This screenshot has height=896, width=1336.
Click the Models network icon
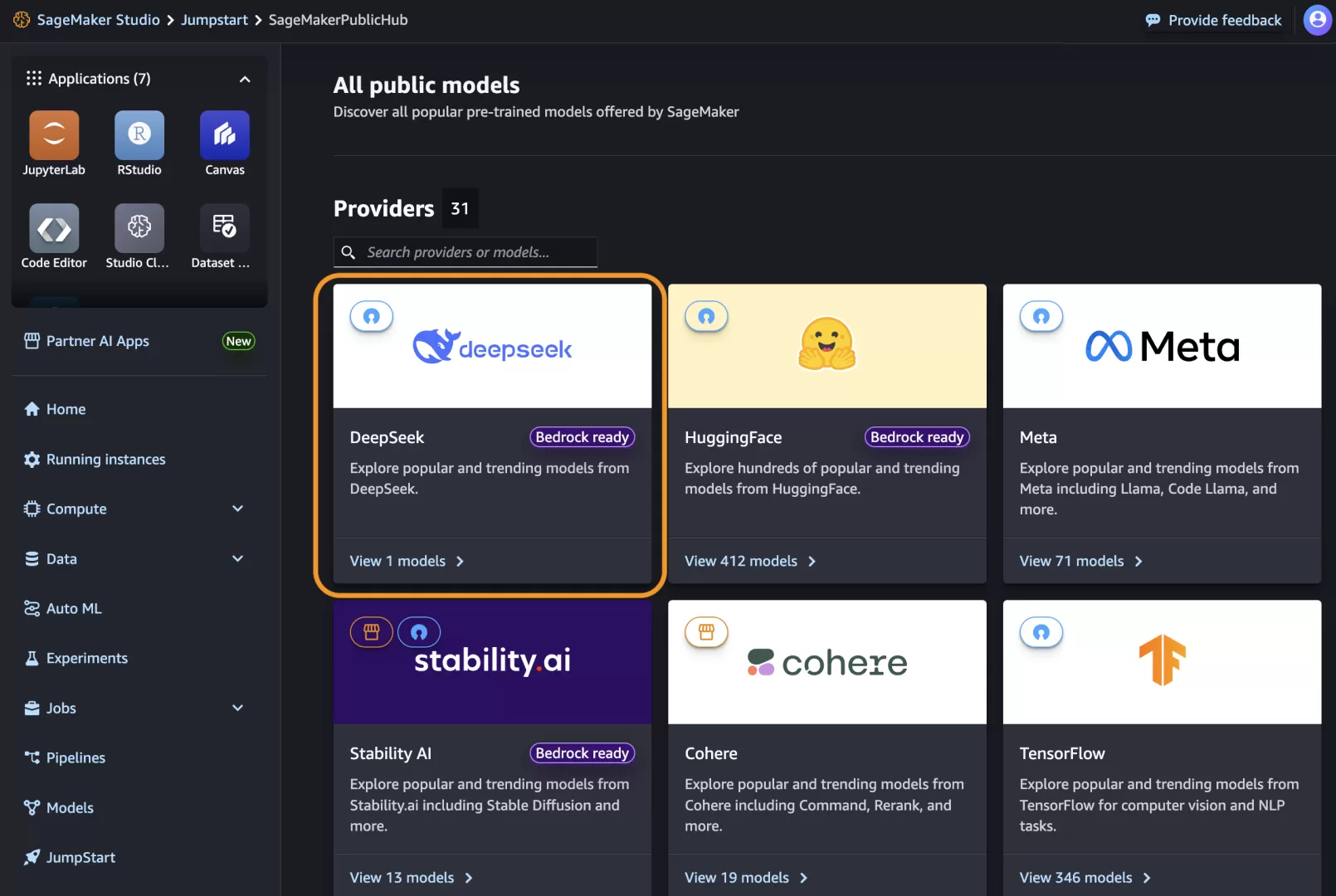(32, 807)
